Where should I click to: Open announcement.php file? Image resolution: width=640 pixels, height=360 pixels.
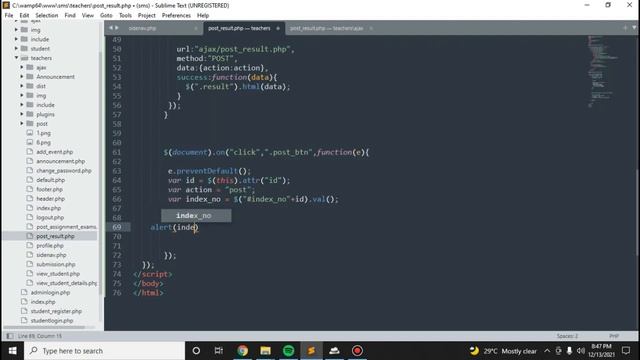click(60, 161)
